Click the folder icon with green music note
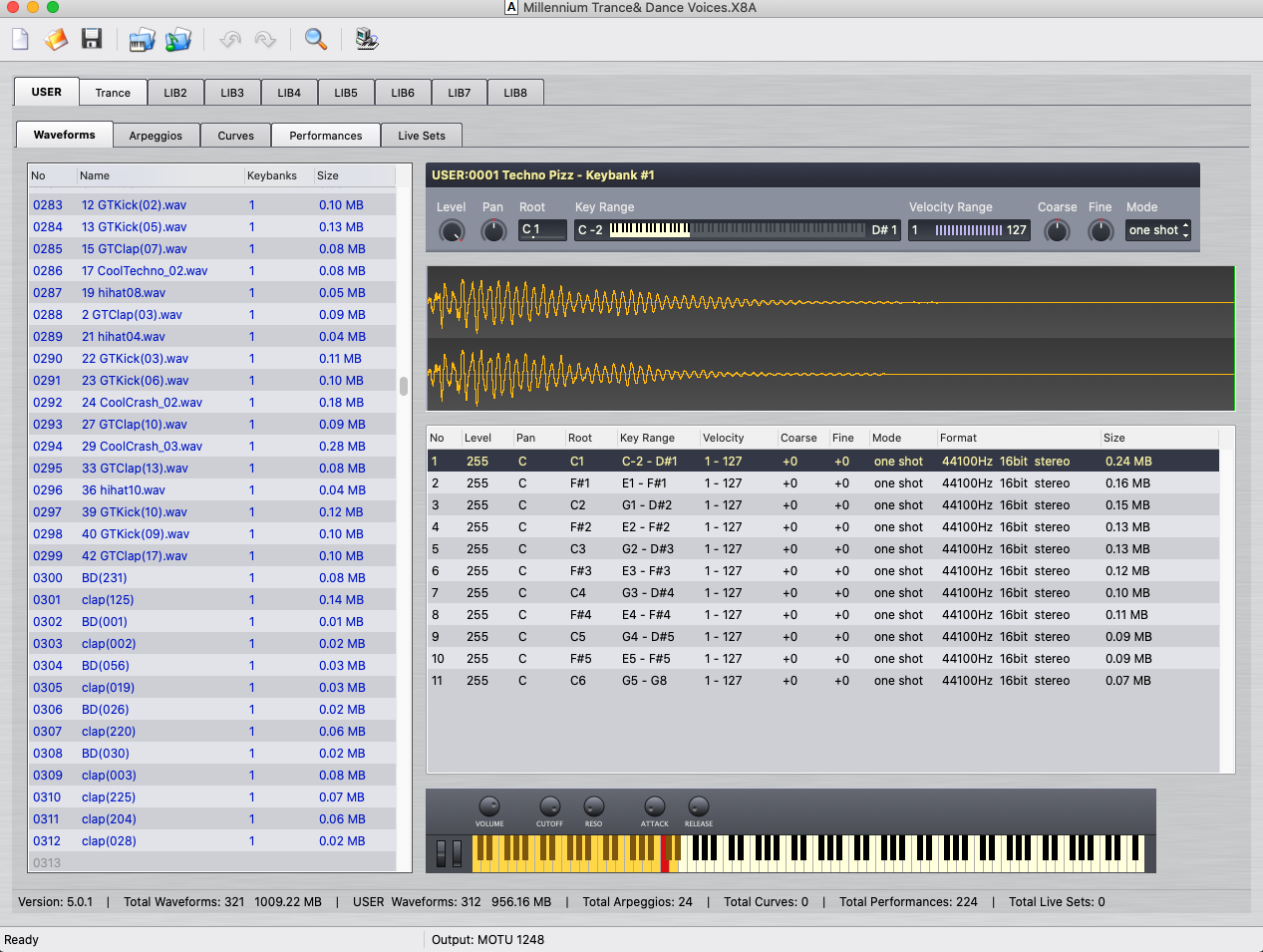The height and width of the screenshot is (952, 1263). [x=178, y=40]
